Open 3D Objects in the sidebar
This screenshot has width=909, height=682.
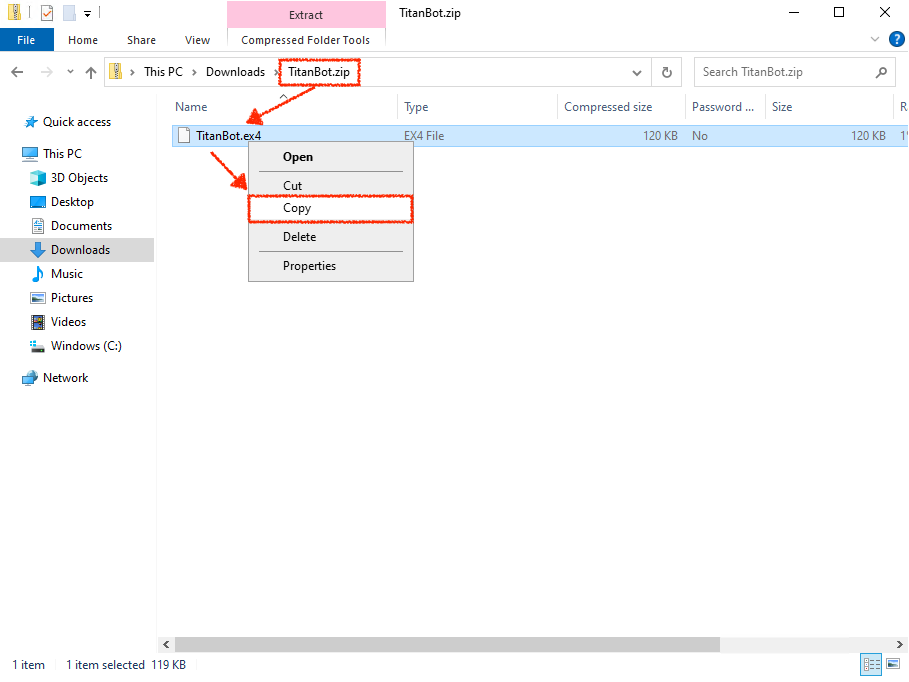pos(79,178)
